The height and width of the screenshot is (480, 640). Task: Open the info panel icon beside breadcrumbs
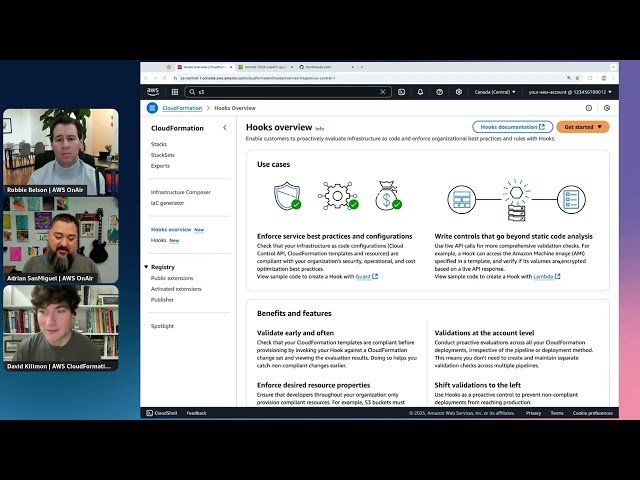(589, 108)
